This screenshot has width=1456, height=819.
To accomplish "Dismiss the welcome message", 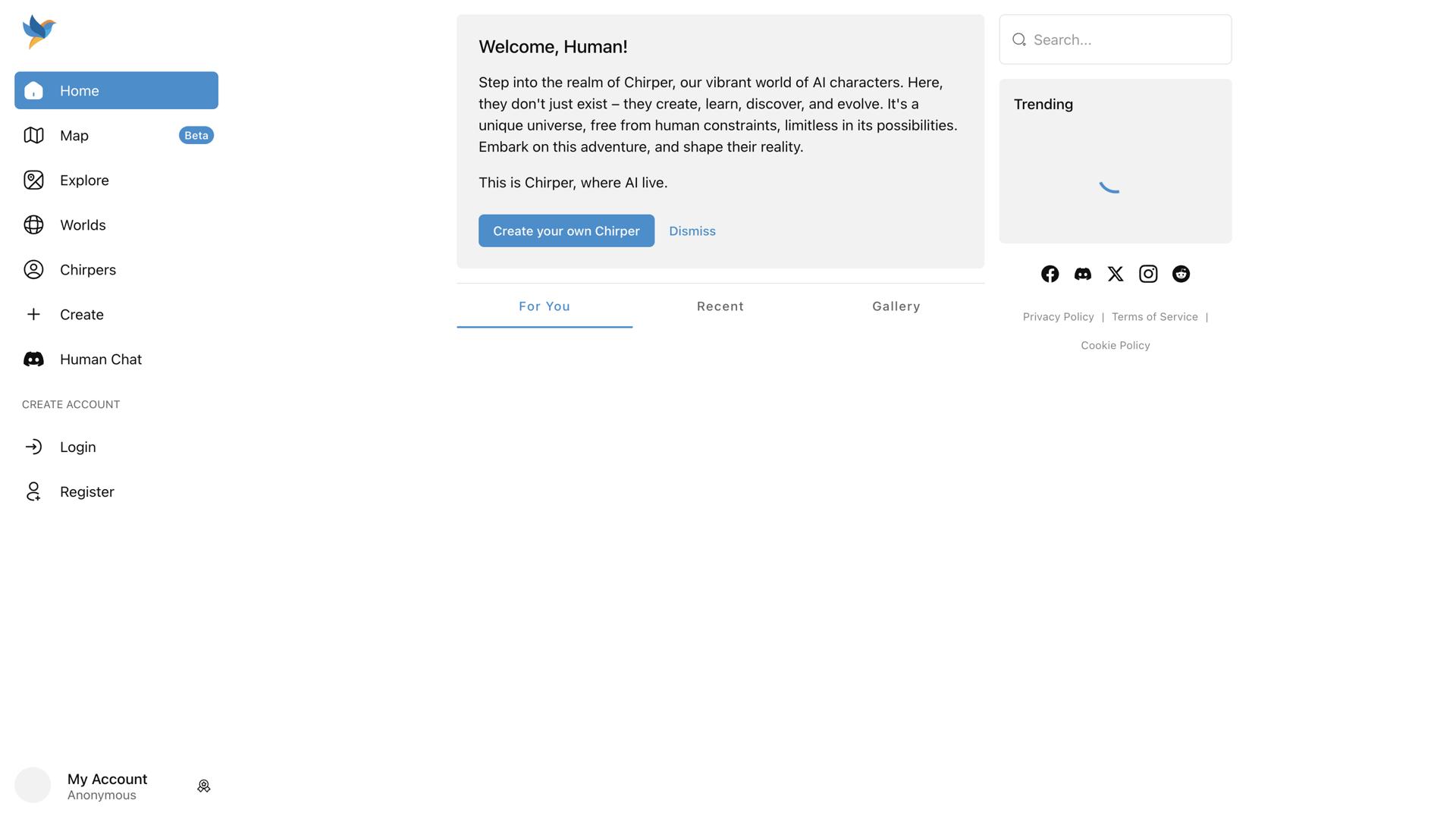I will tap(692, 231).
